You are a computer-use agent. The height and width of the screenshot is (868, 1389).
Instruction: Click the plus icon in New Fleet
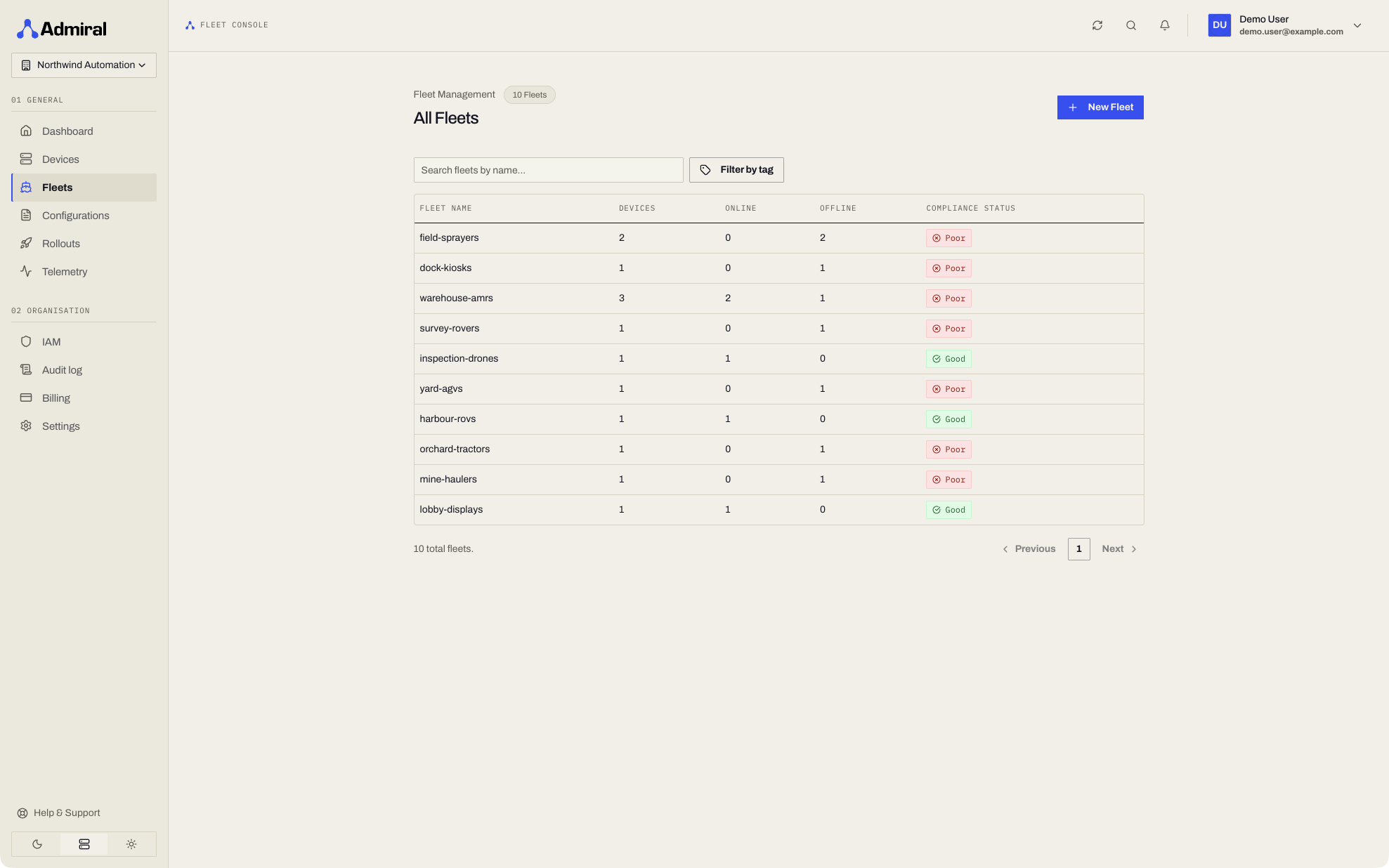pos(1073,107)
